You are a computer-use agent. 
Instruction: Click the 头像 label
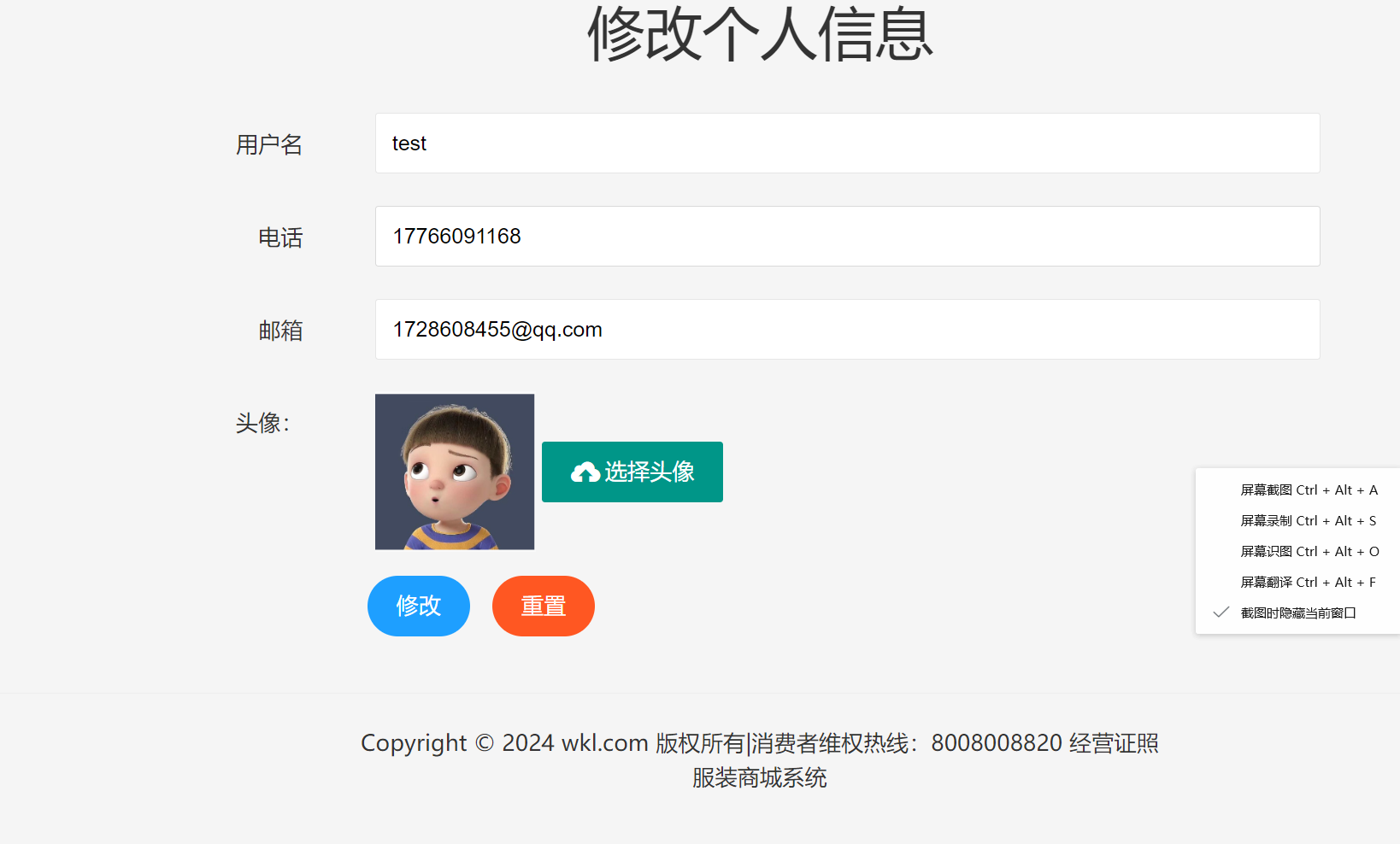click(262, 424)
